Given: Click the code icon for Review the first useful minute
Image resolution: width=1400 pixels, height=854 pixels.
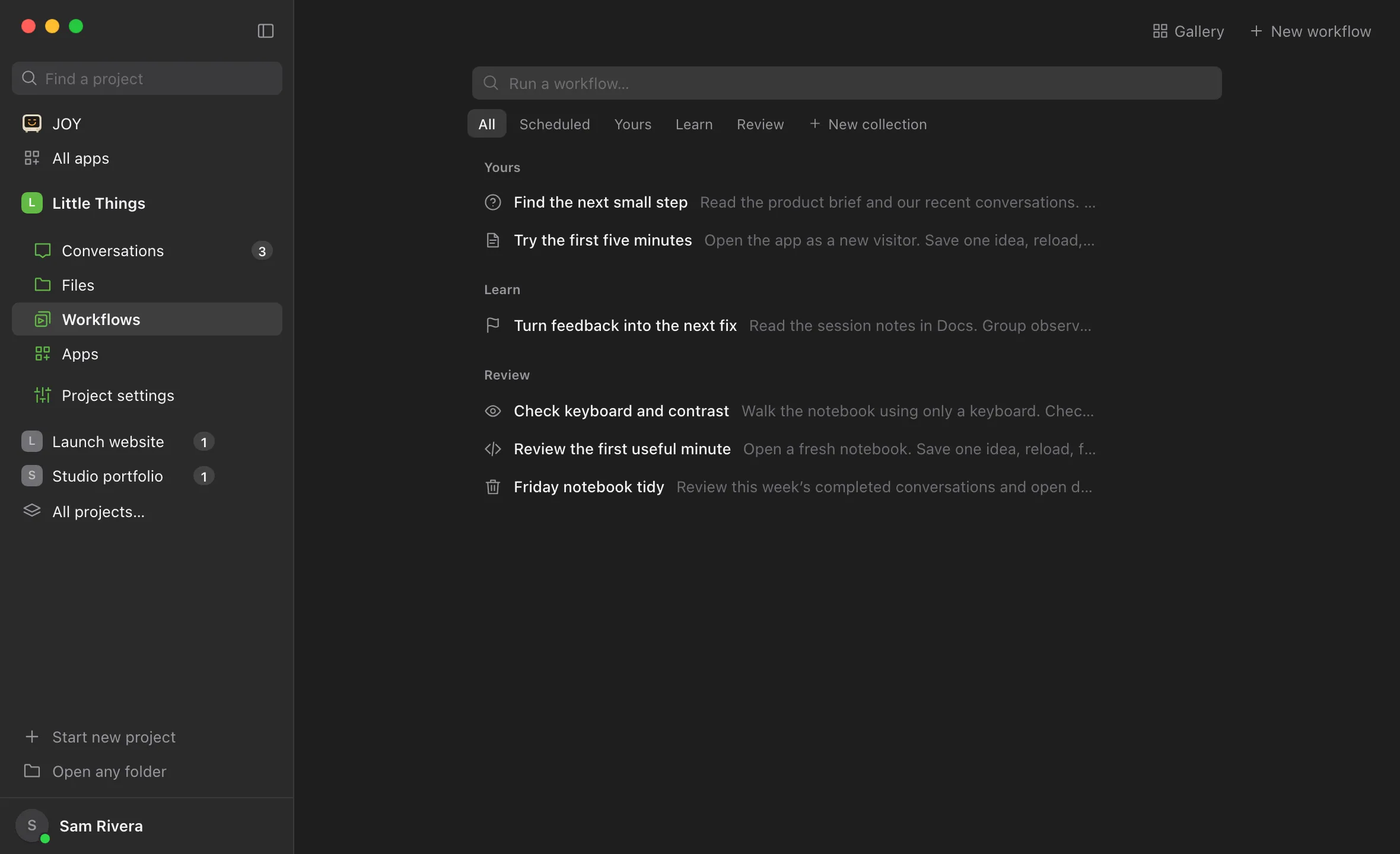Looking at the screenshot, I should (x=493, y=449).
